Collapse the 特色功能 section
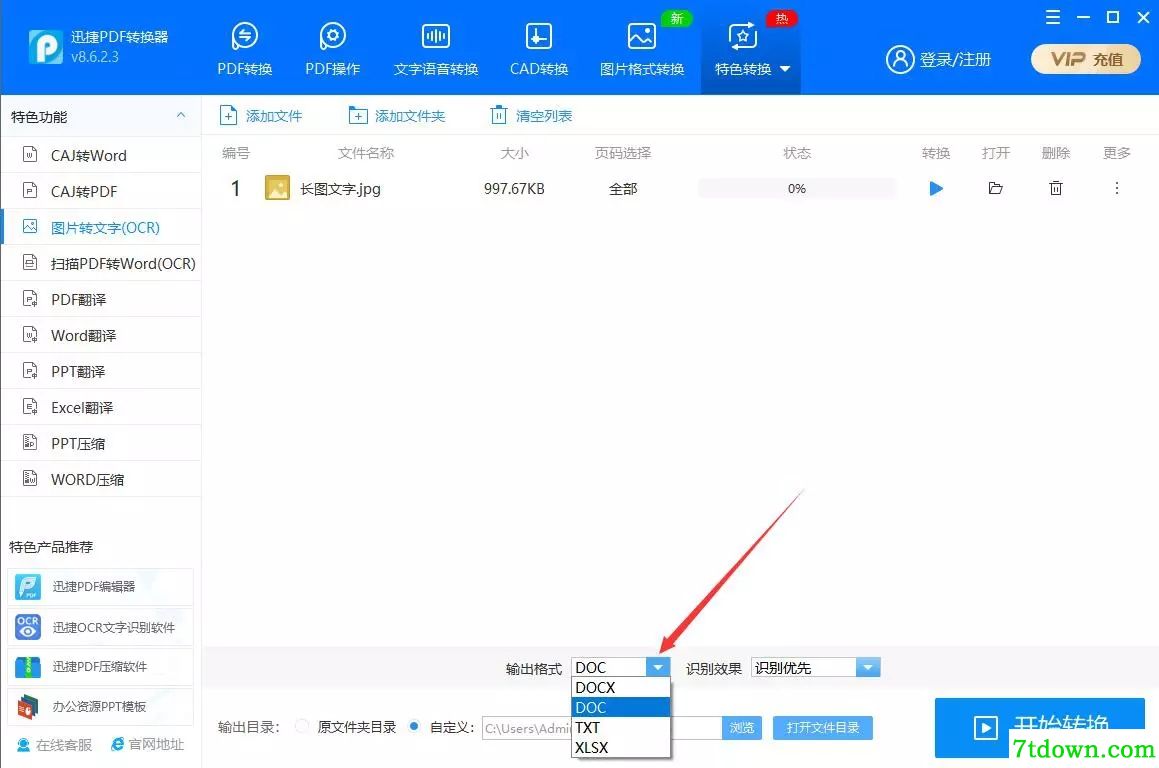This screenshot has width=1159, height=768. click(181, 115)
